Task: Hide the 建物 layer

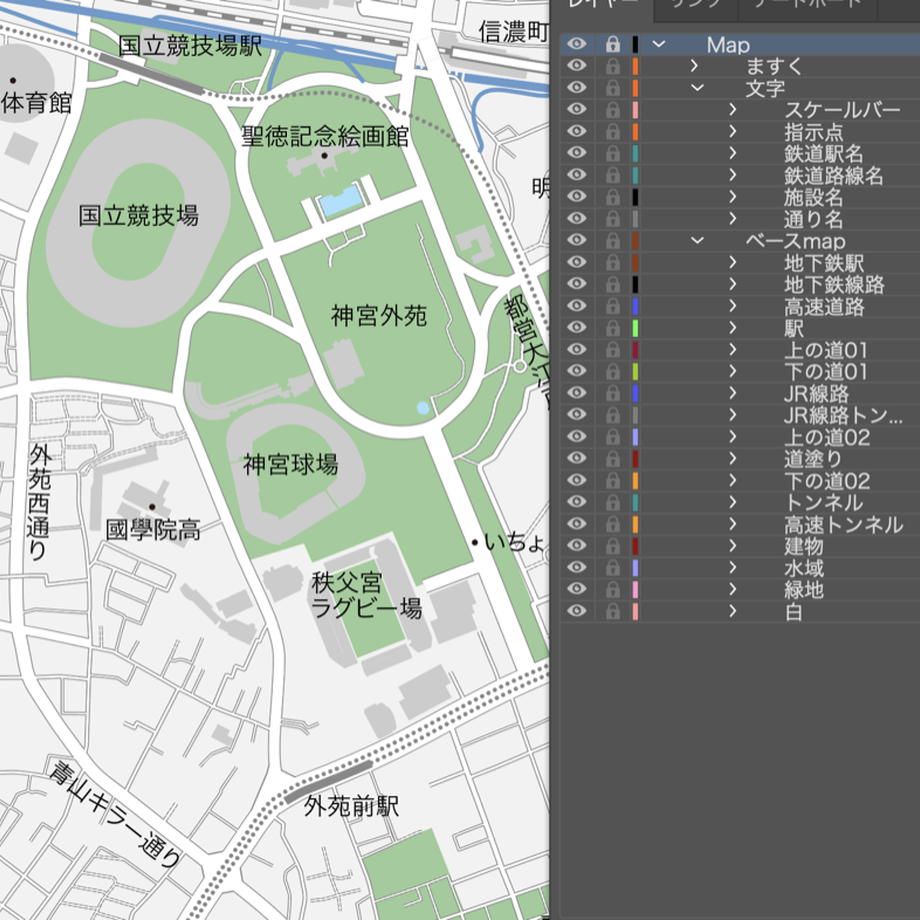Action: click(x=577, y=546)
